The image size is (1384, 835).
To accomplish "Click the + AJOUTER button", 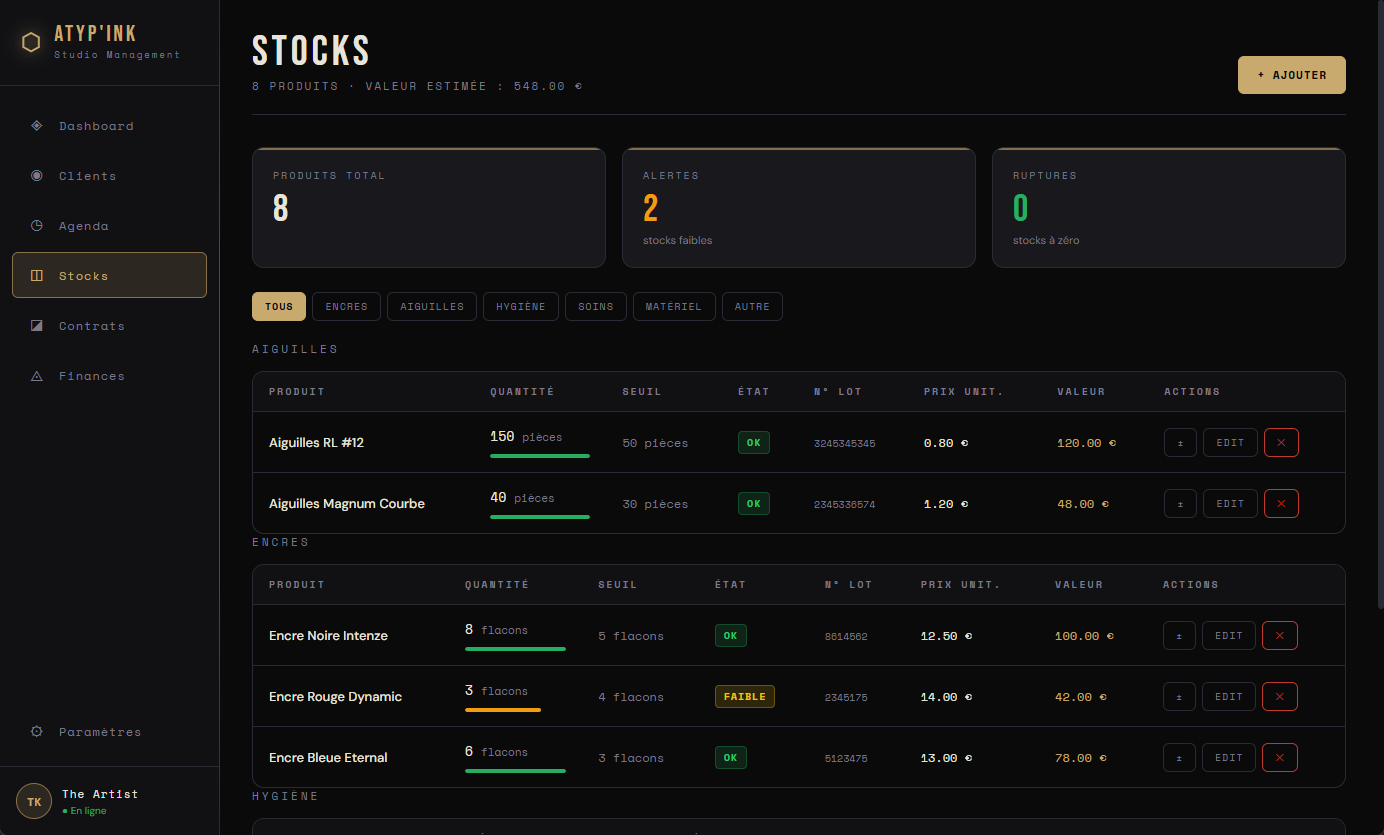I will [x=1292, y=75].
